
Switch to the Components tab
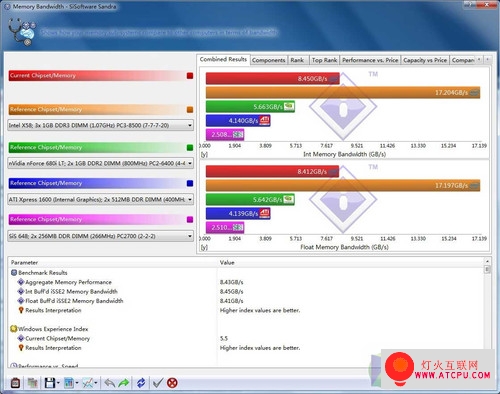pyautogui.click(x=269, y=60)
